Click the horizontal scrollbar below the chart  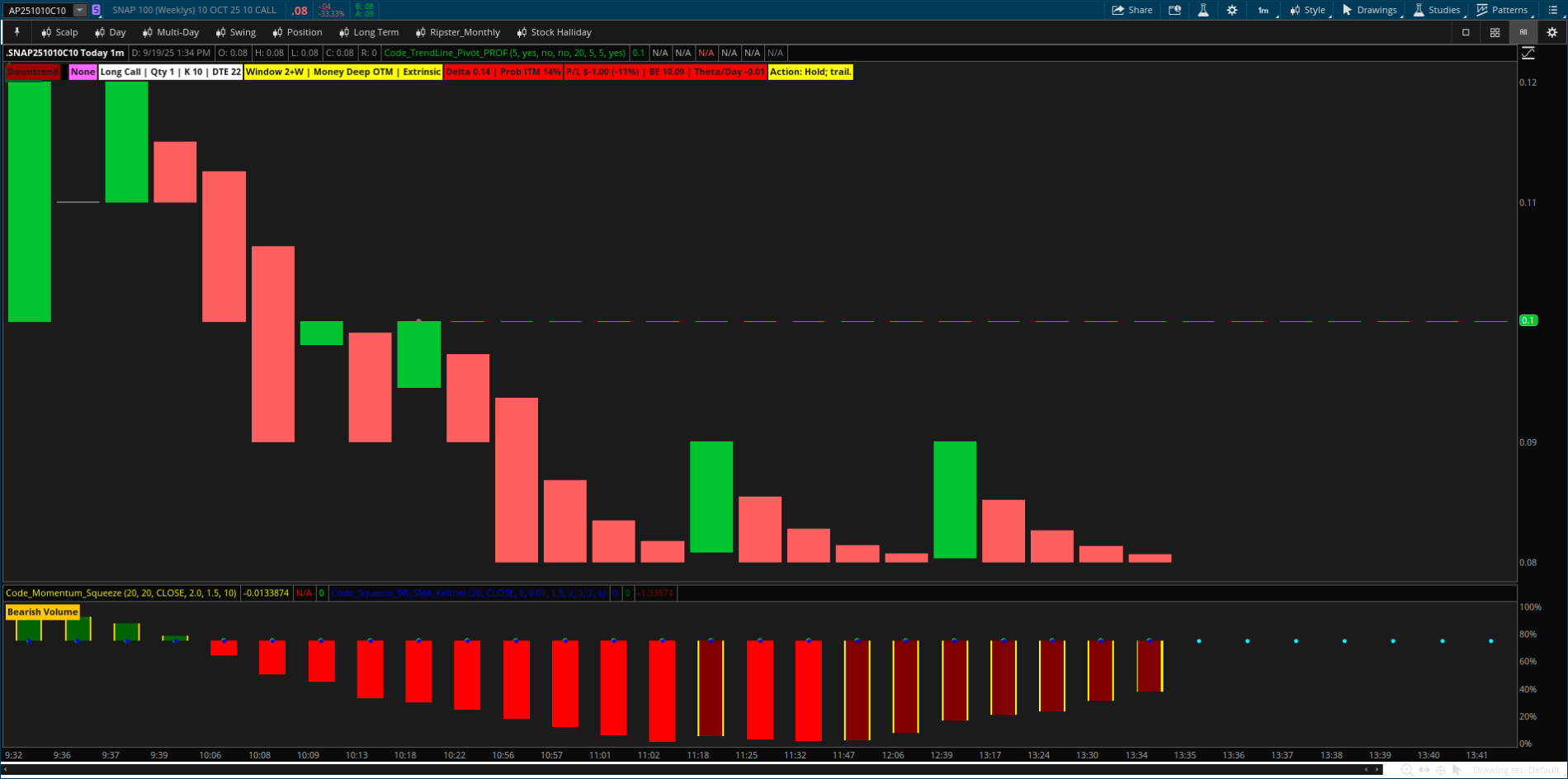click(x=685, y=770)
